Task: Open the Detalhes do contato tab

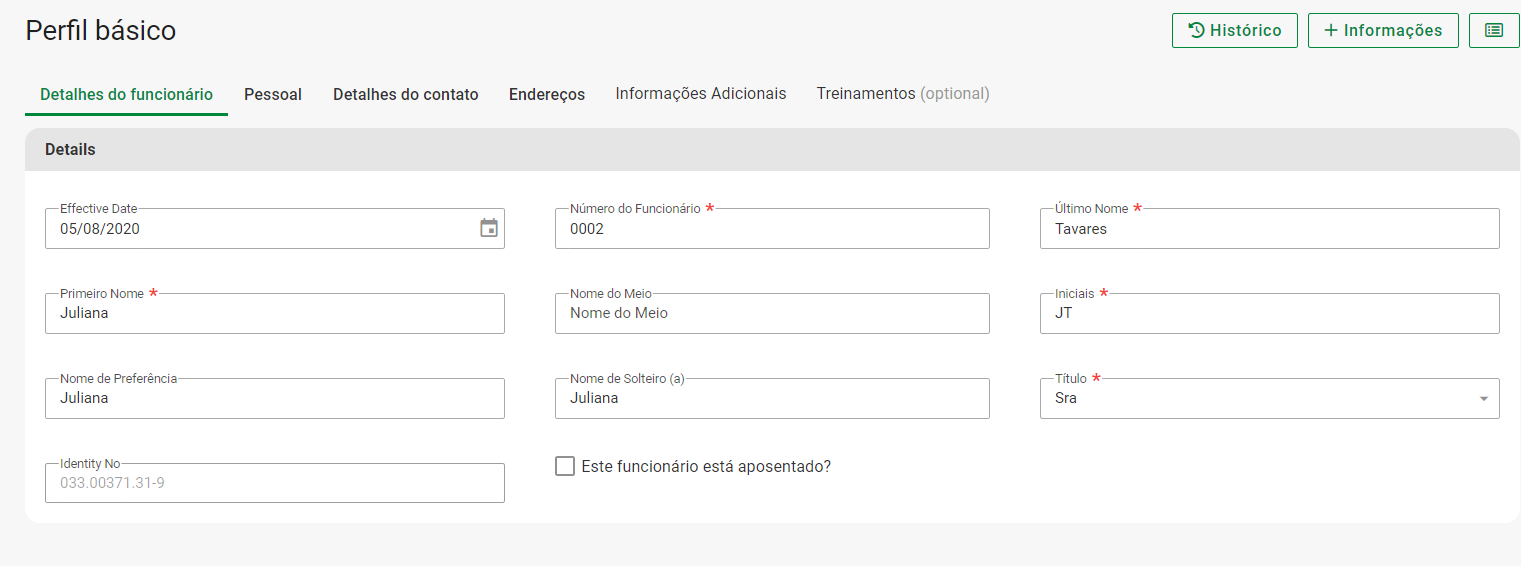Action: [405, 94]
